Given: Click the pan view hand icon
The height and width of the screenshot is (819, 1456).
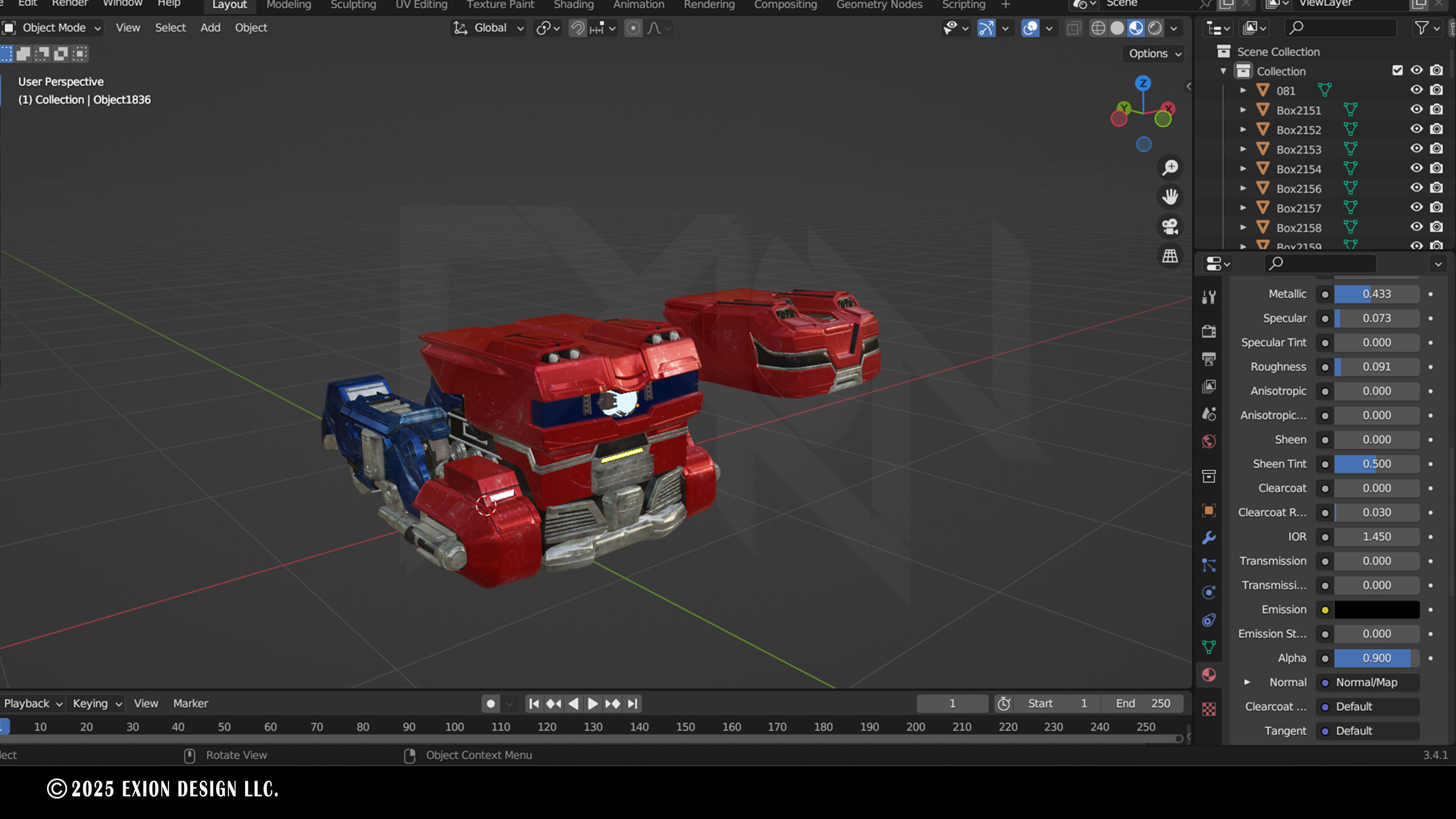Looking at the screenshot, I should [1170, 197].
